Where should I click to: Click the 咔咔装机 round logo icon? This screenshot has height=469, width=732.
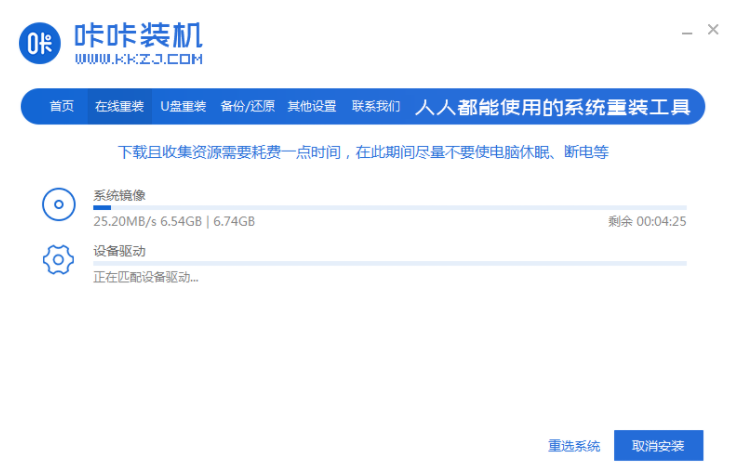(x=40, y=43)
